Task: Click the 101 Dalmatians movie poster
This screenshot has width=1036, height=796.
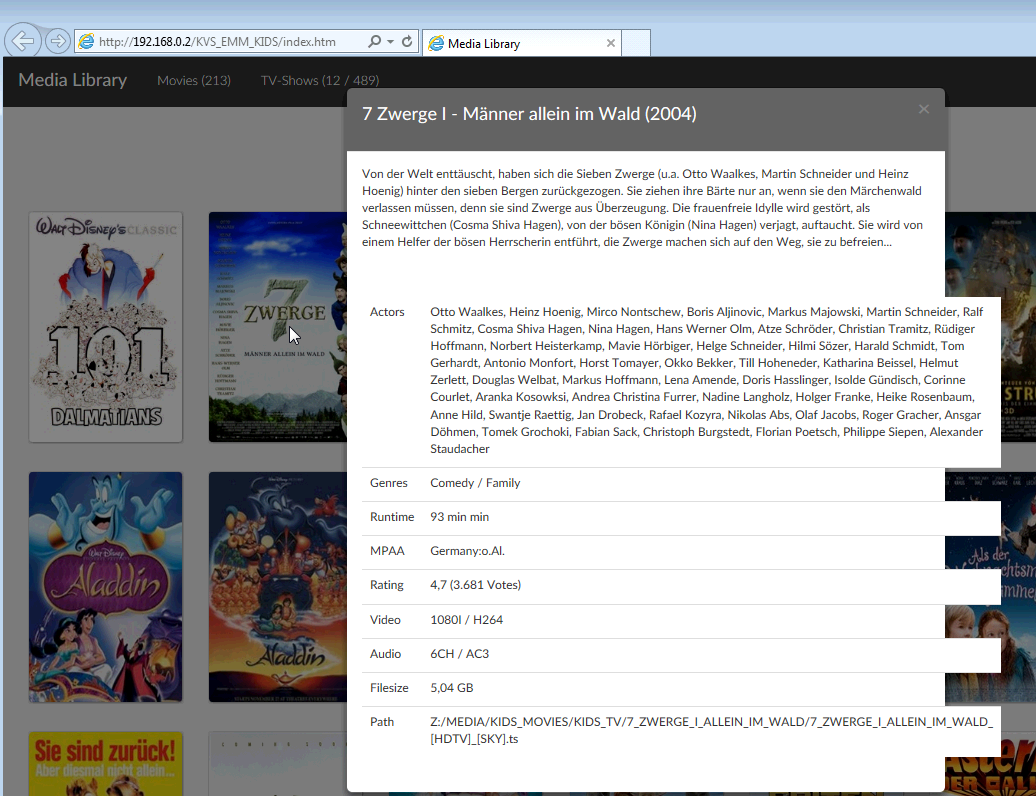Action: [106, 327]
